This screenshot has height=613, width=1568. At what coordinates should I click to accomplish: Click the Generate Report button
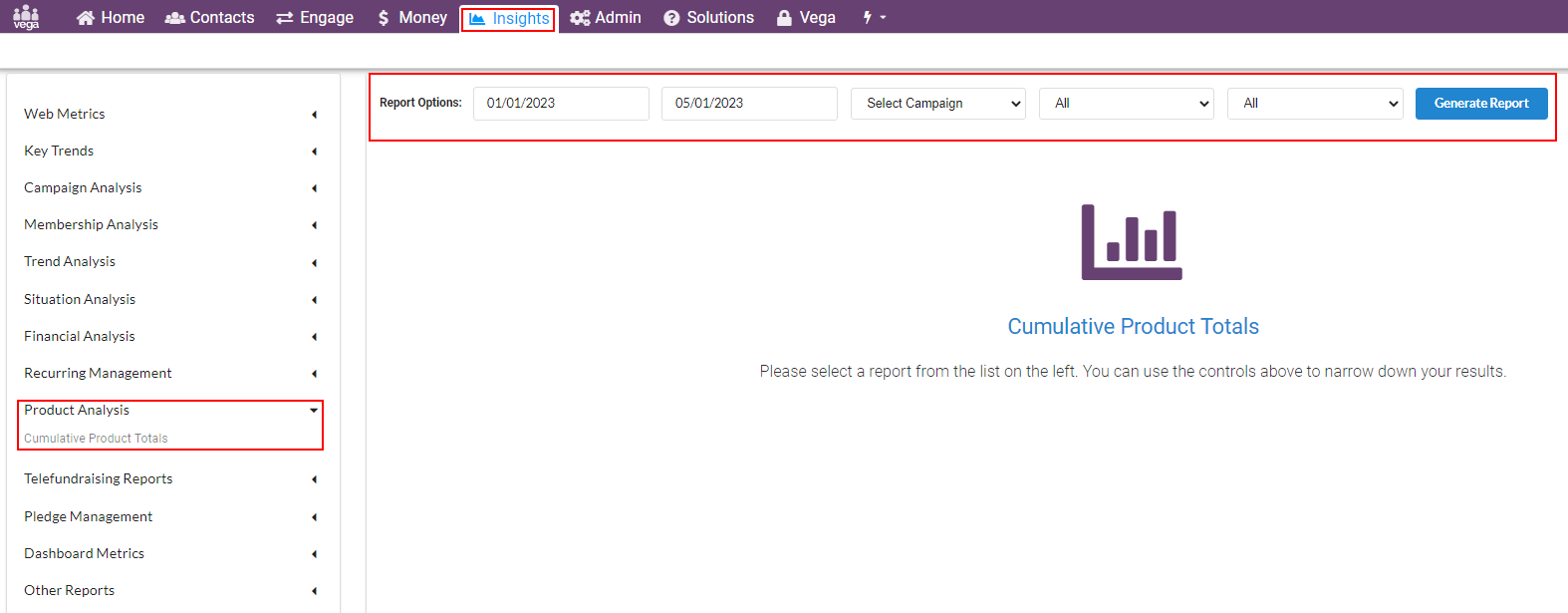(1481, 104)
